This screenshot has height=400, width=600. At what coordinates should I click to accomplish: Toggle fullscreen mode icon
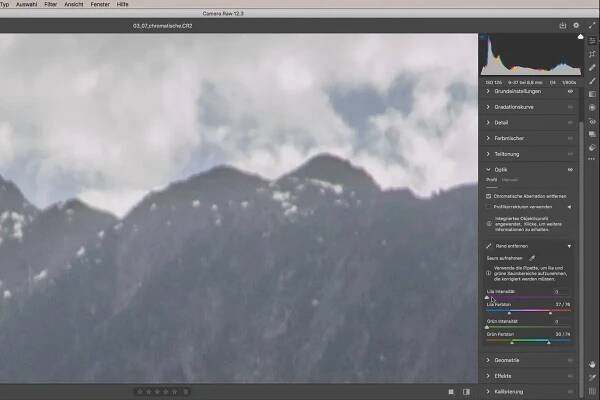[x=590, y=26]
